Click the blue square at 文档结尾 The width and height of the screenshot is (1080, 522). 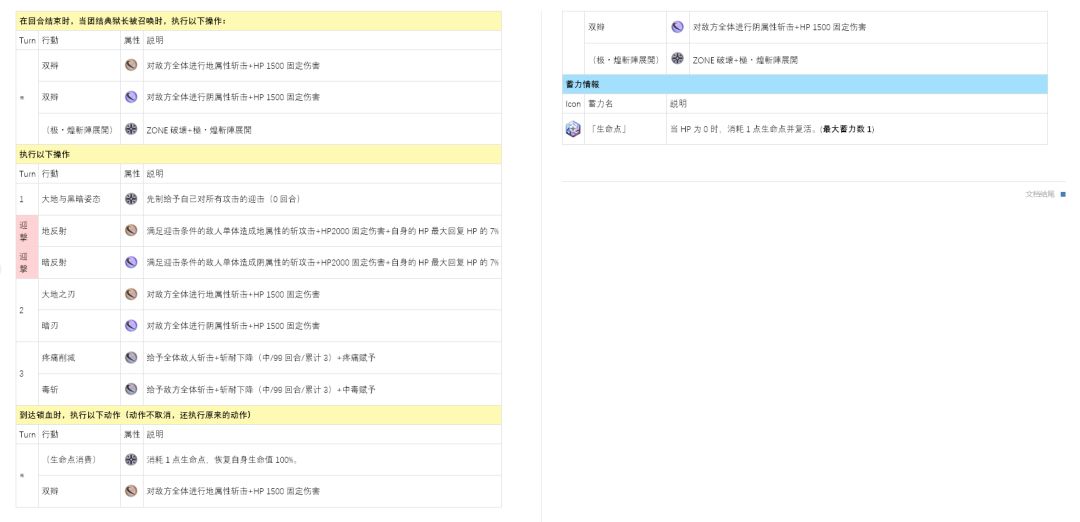[1063, 194]
